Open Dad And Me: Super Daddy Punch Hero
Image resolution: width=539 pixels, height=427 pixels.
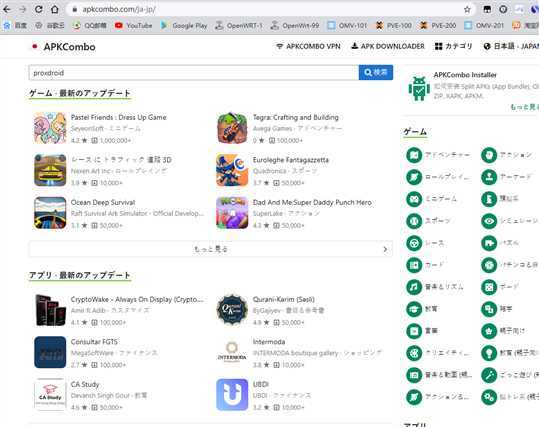coord(312,202)
